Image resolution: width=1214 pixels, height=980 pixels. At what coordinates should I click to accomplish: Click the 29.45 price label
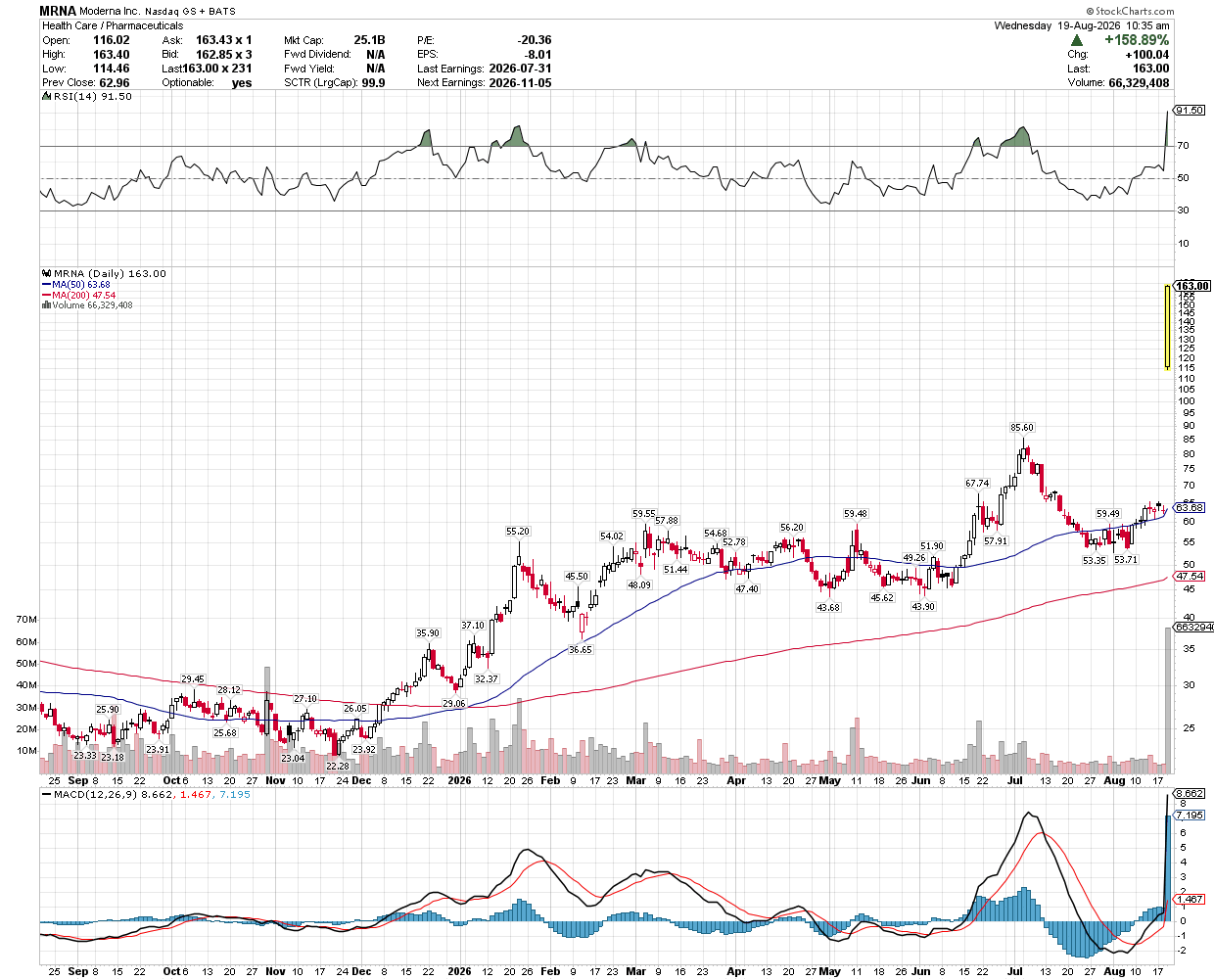pyautogui.click(x=193, y=679)
